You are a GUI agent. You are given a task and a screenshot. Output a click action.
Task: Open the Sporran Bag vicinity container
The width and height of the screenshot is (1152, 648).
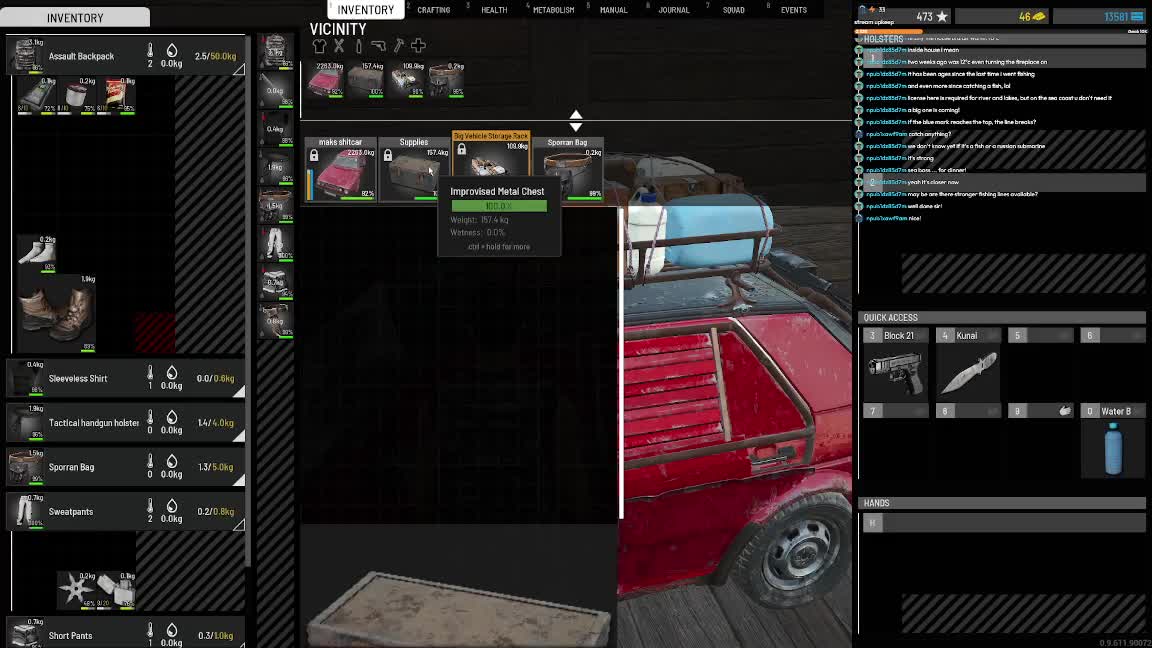(x=568, y=170)
